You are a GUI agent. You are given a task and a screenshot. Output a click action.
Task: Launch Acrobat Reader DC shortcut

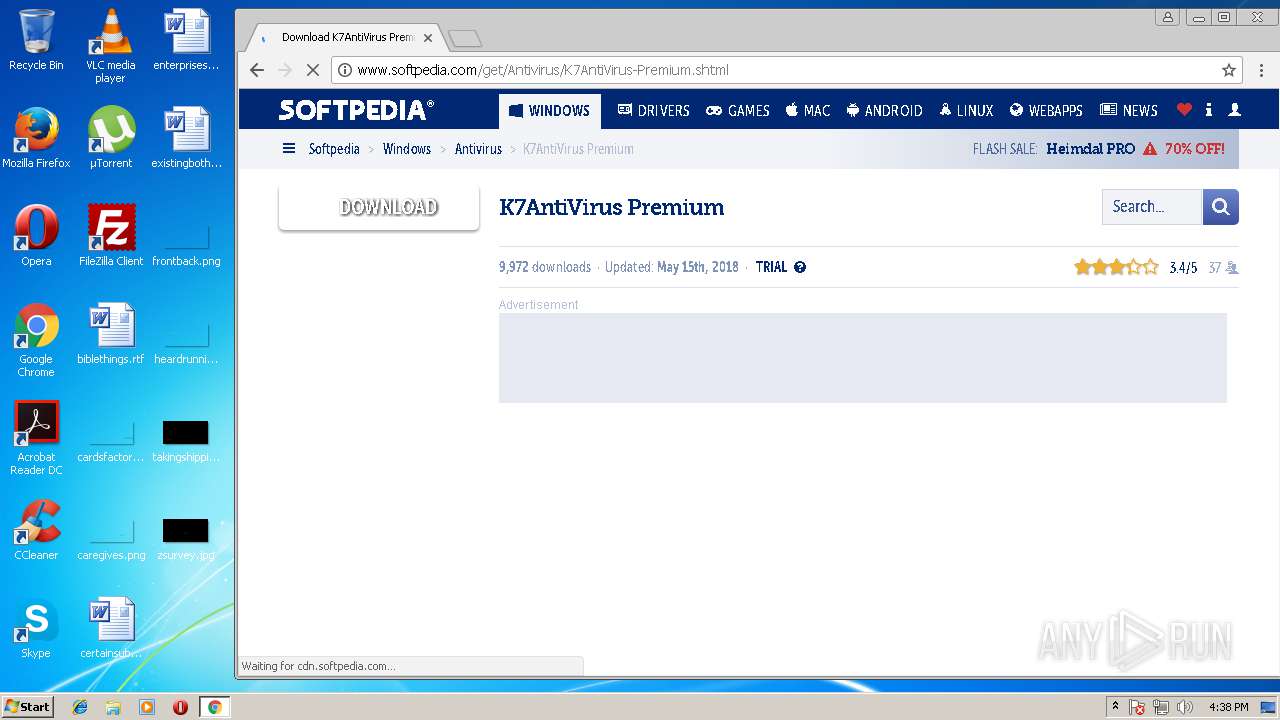click(36, 438)
